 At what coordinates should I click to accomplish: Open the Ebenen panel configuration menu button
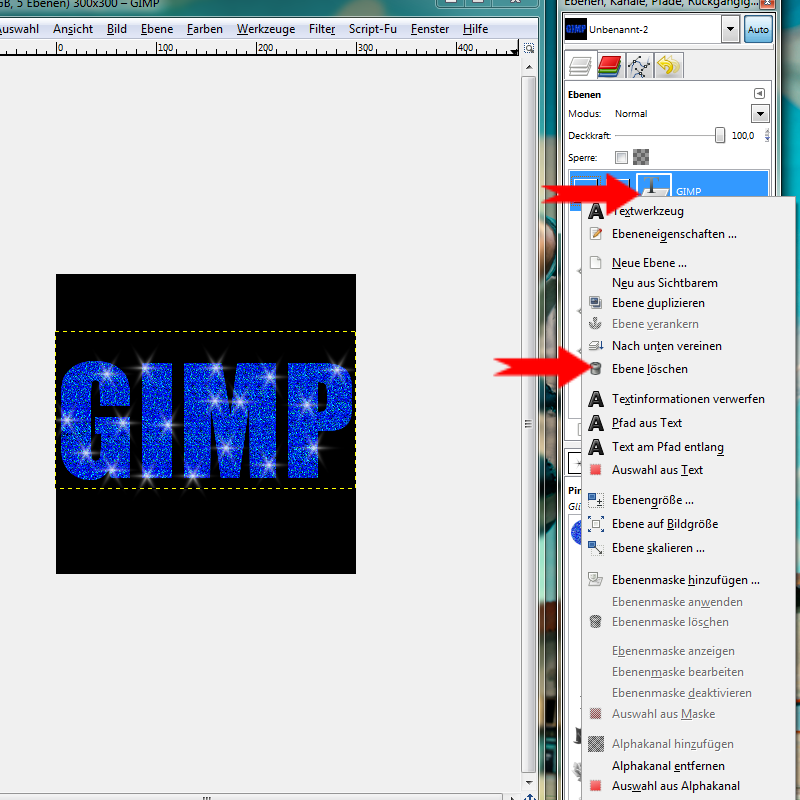pos(759,93)
